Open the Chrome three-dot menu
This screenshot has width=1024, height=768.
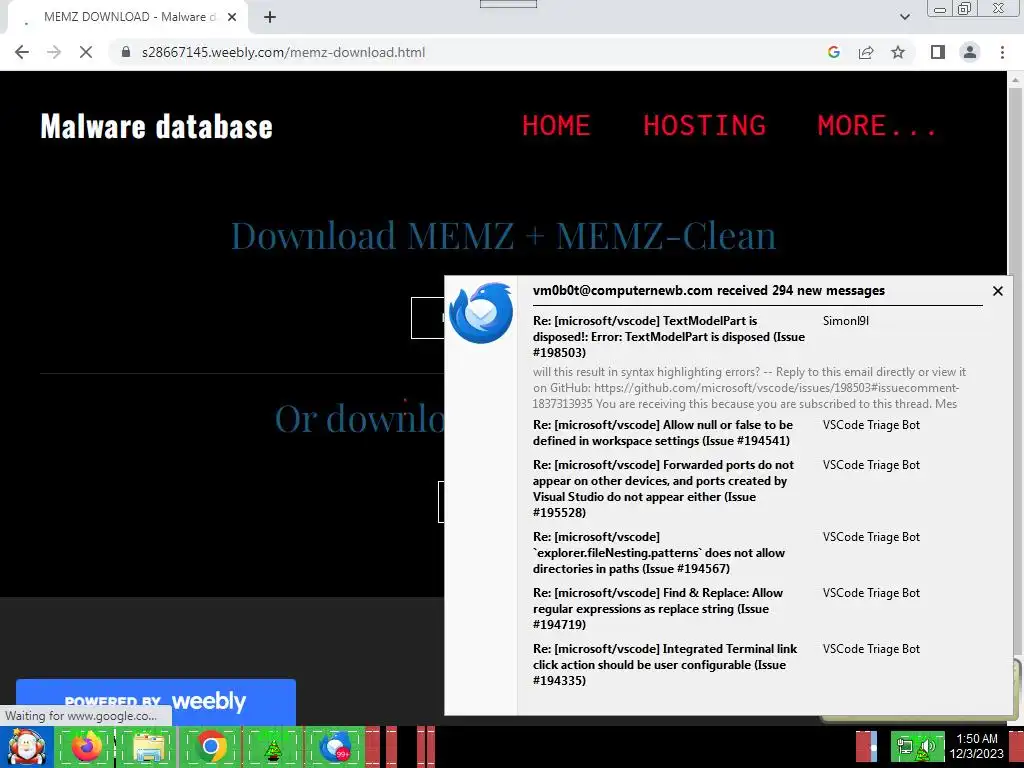pos(1002,52)
